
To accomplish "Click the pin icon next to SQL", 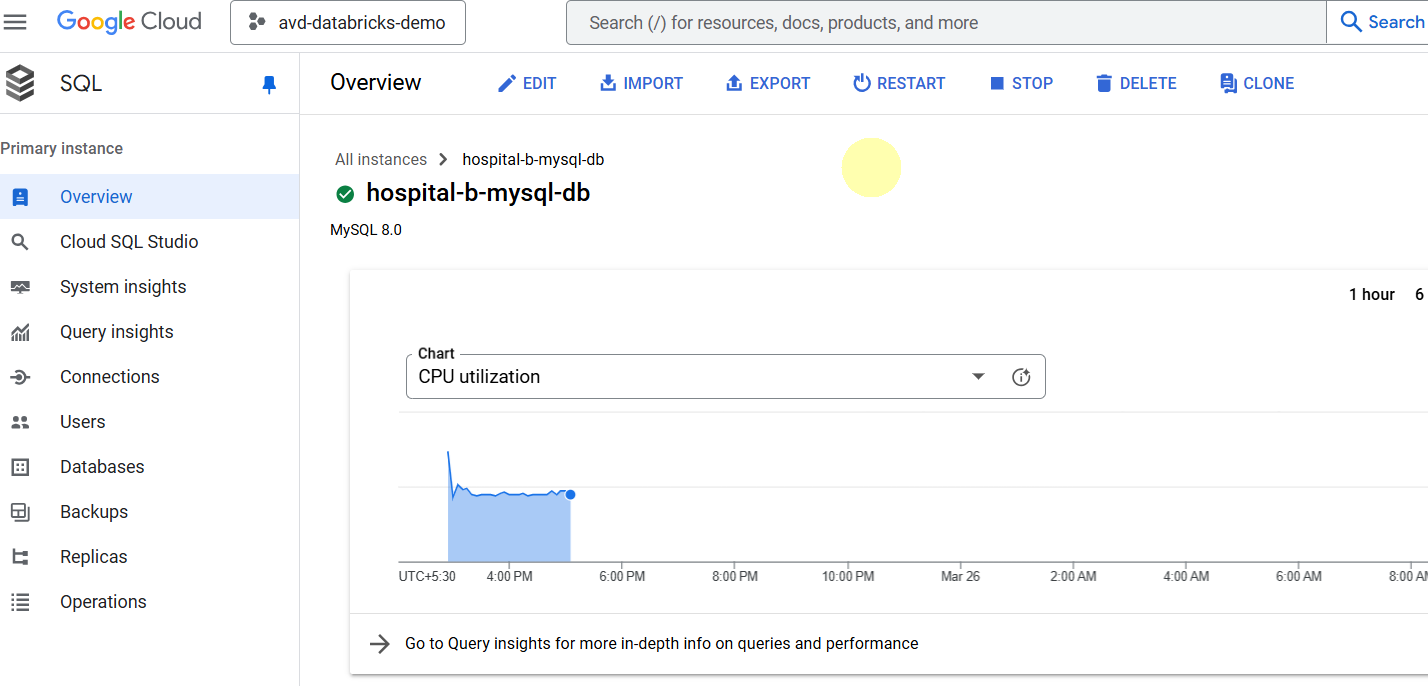I will point(268,85).
